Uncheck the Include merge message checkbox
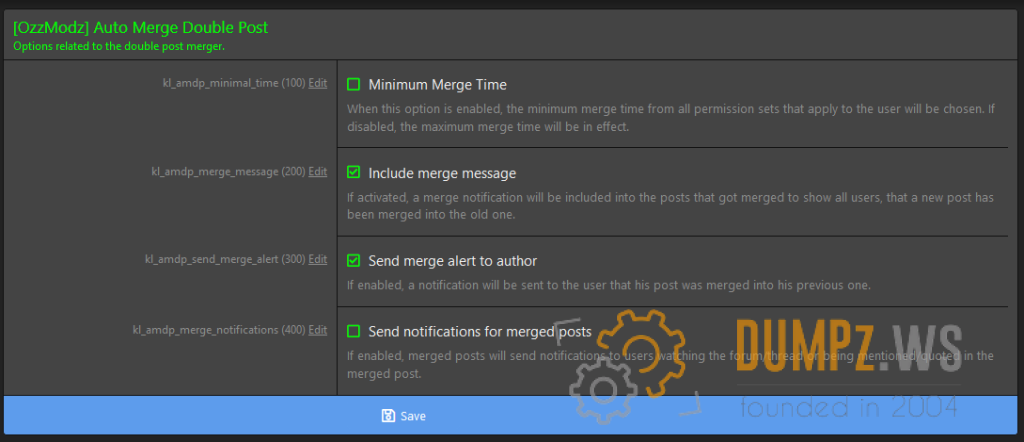 (353, 173)
